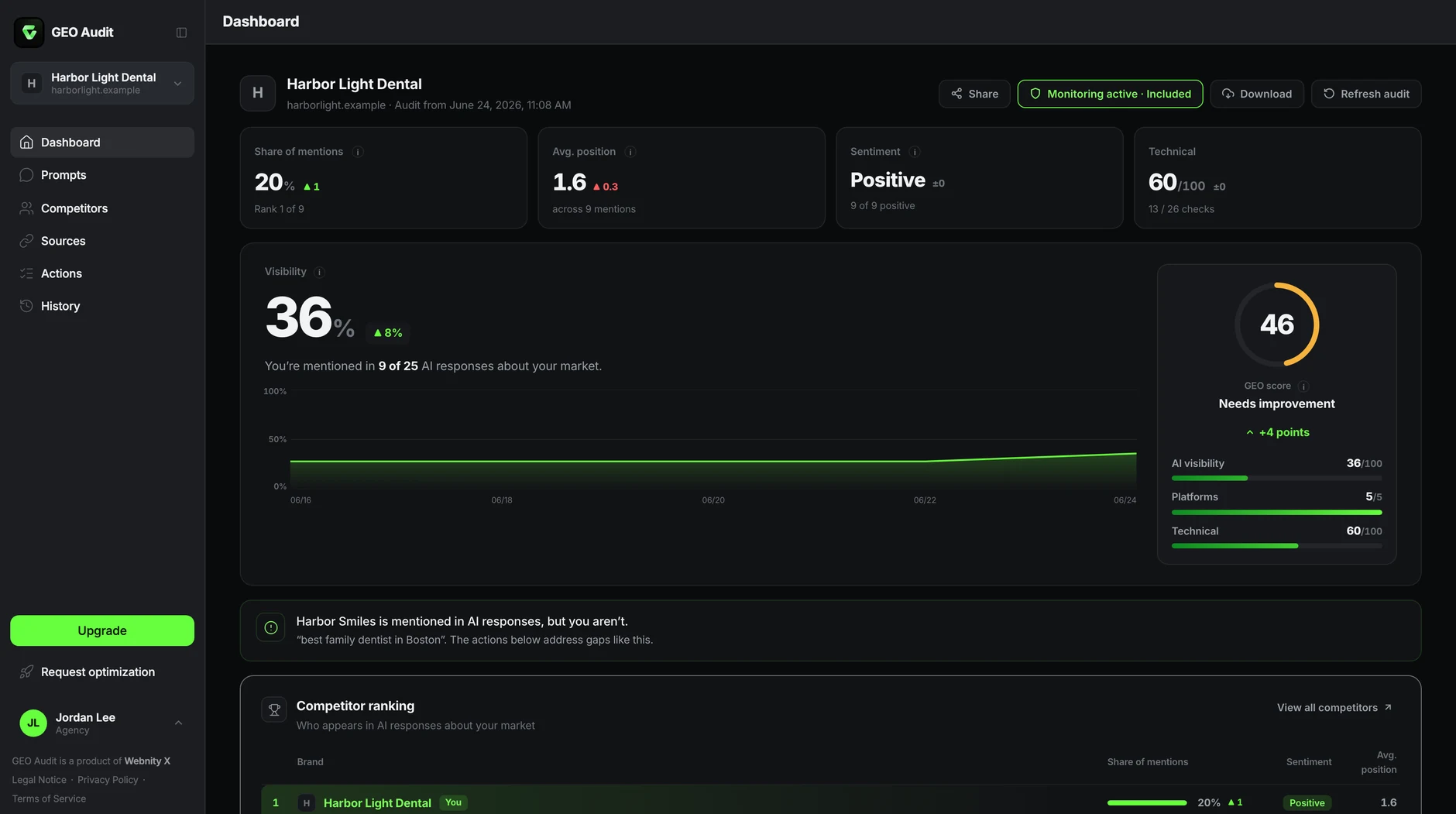Open the Harbor Light Dental workspace dropdown

pyautogui.click(x=102, y=83)
